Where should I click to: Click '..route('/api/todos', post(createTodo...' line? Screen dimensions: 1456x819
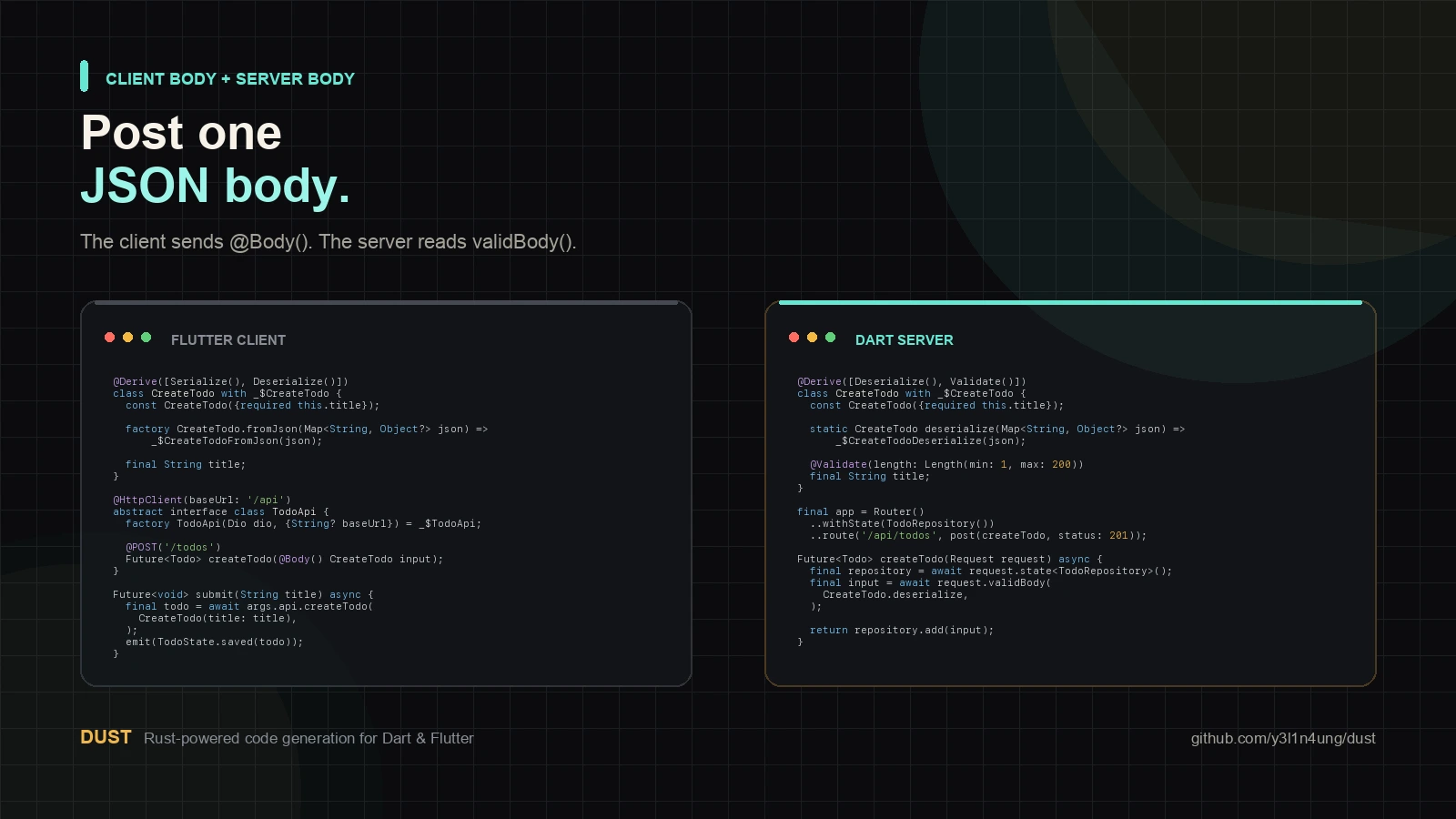(978, 536)
